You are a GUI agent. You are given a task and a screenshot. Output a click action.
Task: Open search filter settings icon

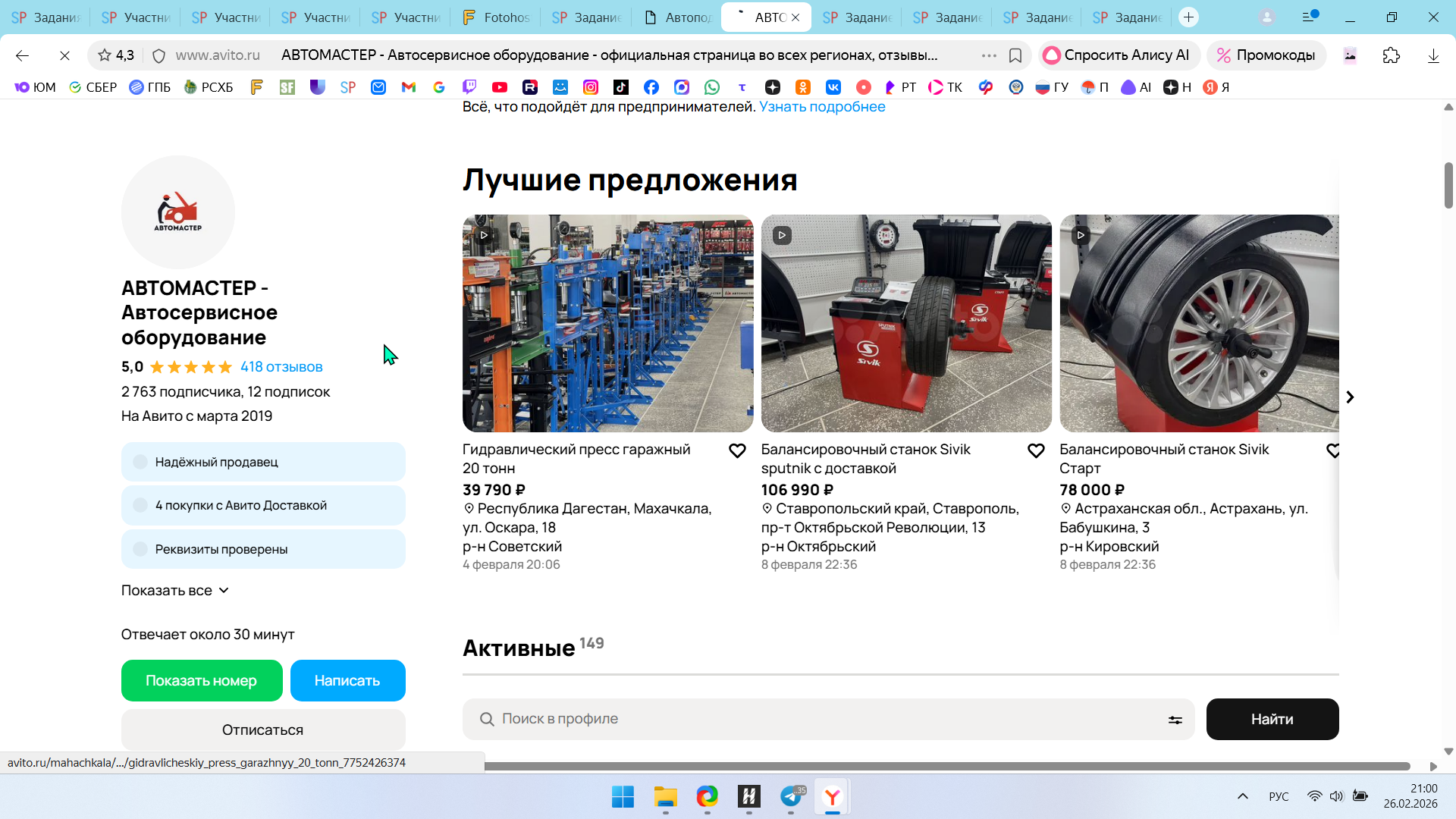[x=1175, y=720]
